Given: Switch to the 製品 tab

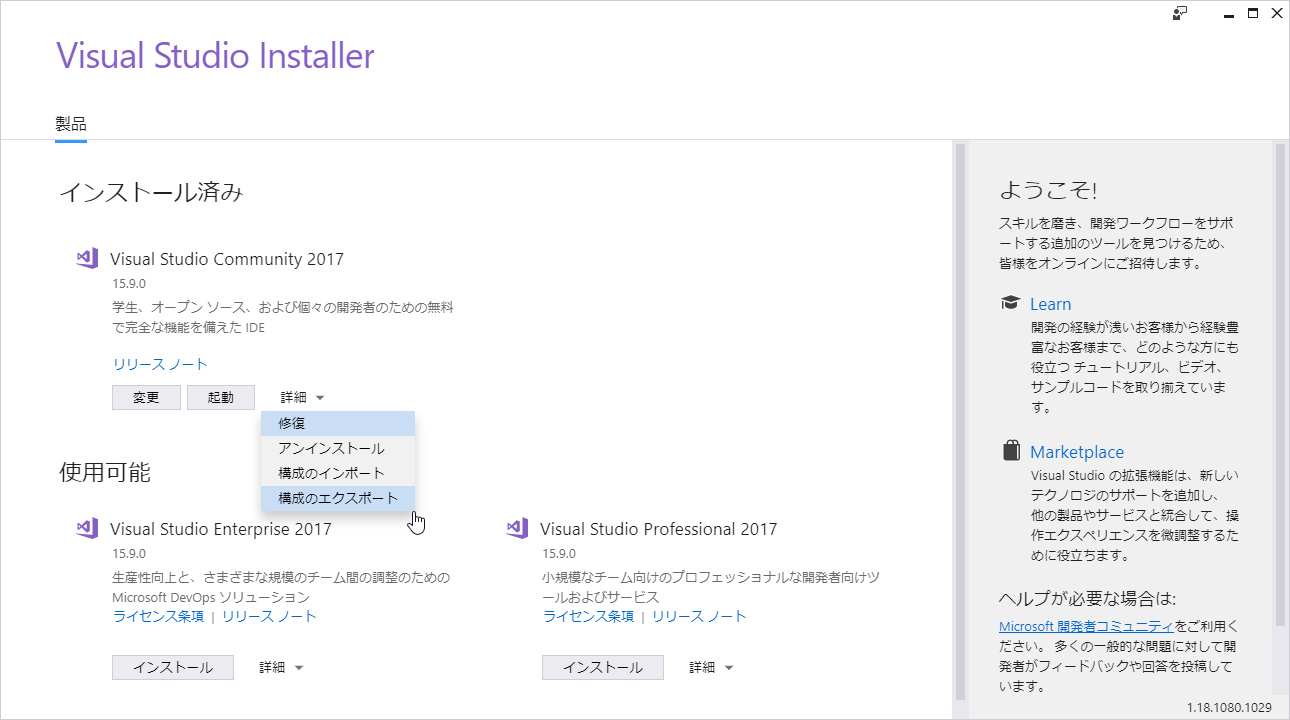Looking at the screenshot, I should click(70, 122).
